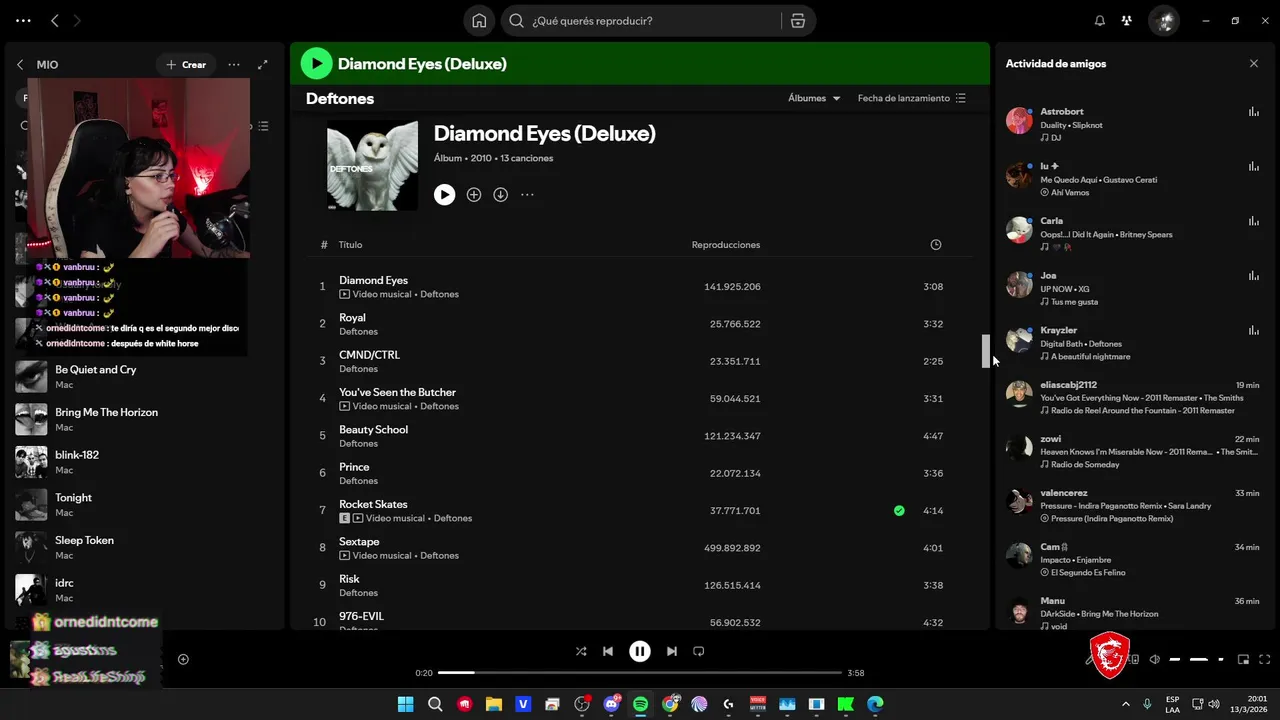The image size is (1280, 720).
Task: Open Digital Bath • Deftones in friend activity
Action: coord(1081,344)
